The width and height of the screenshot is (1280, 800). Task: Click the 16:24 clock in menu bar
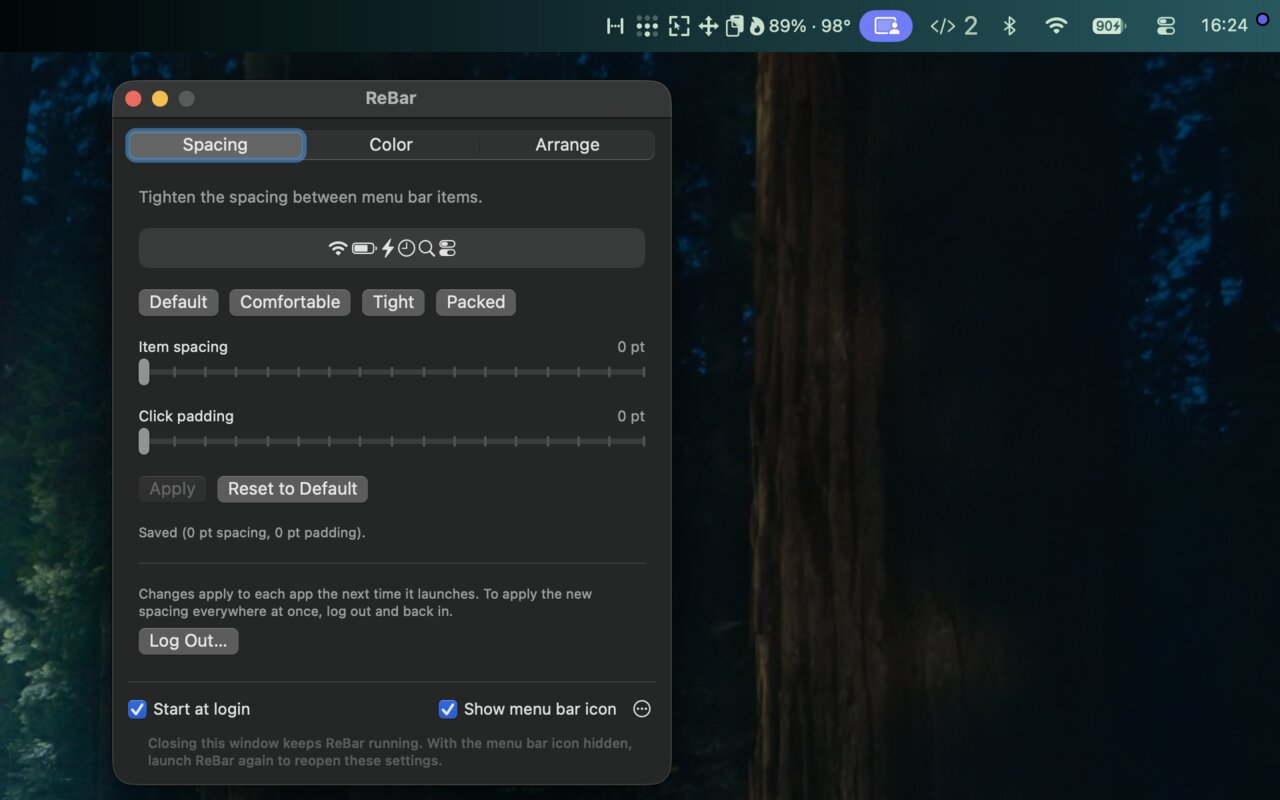point(1224,26)
